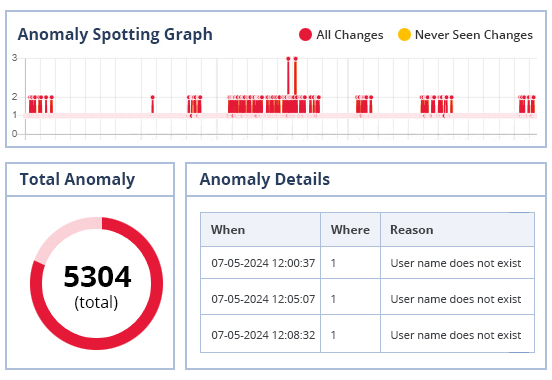Click the isolated single spike marker at value 2
Viewport: 552px width, 380px height.
pos(152,97)
